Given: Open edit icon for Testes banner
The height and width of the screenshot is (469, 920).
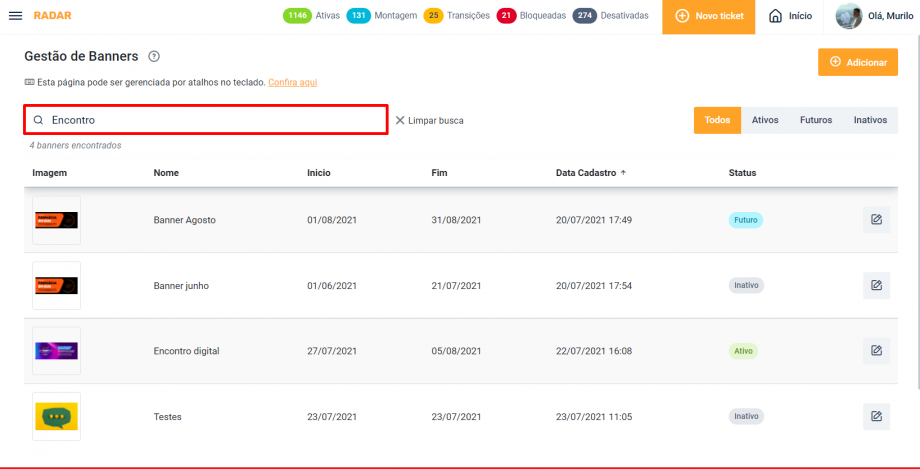Looking at the screenshot, I should [x=876, y=416].
